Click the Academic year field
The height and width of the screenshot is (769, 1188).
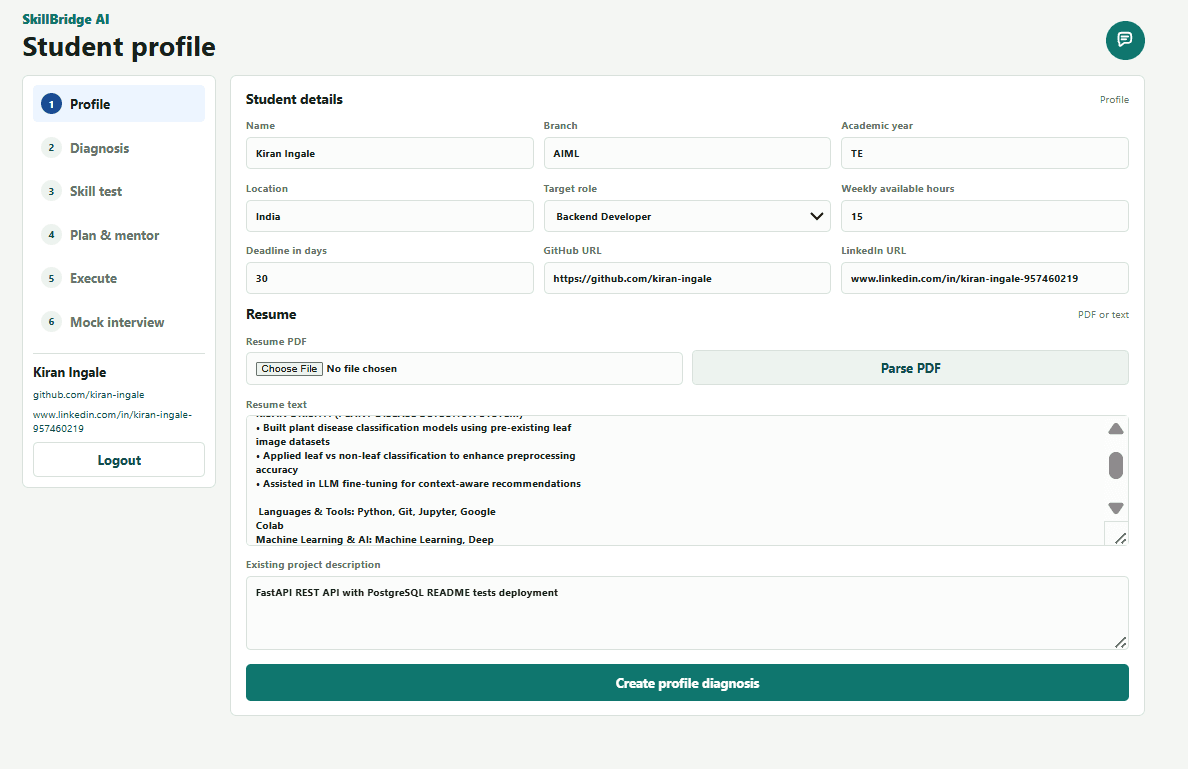984,153
